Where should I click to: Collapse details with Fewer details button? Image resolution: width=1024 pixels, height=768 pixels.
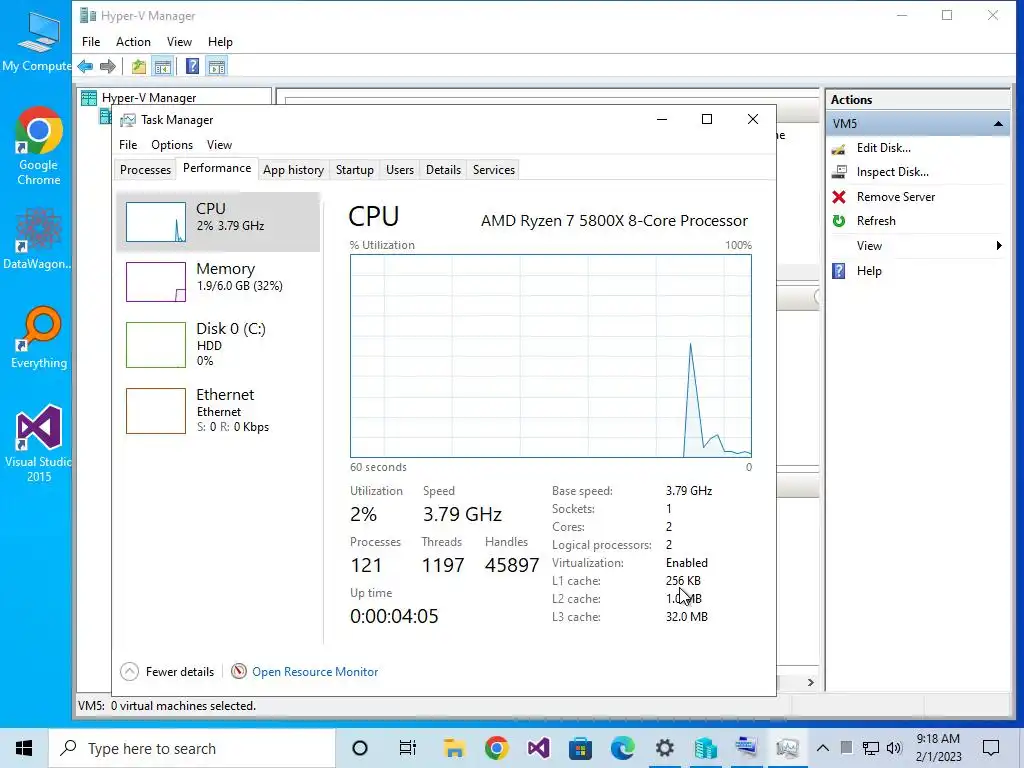pos(167,671)
